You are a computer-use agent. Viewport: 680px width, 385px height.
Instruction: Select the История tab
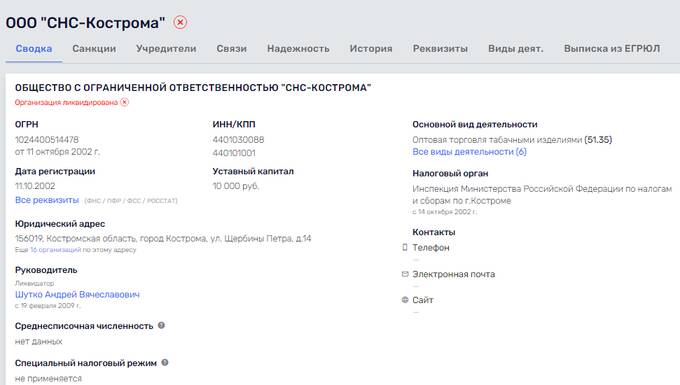coord(371,49)
